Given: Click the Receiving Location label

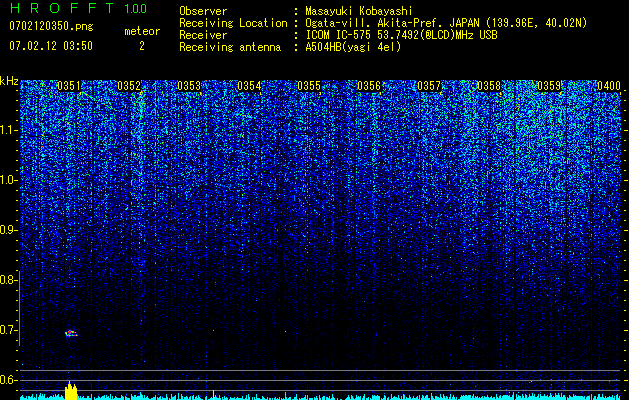Looking at the screenshot, I should [x=233, y=23].
